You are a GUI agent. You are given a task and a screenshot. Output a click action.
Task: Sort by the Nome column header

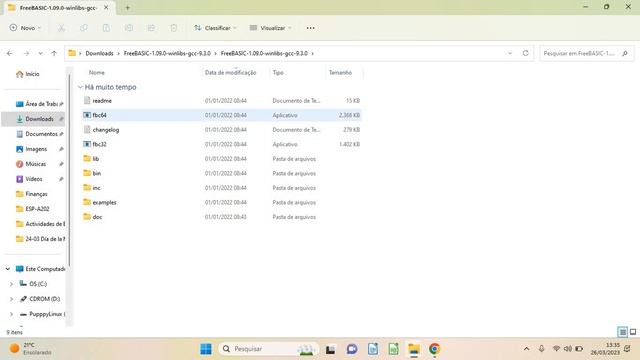tap(97, 72)
